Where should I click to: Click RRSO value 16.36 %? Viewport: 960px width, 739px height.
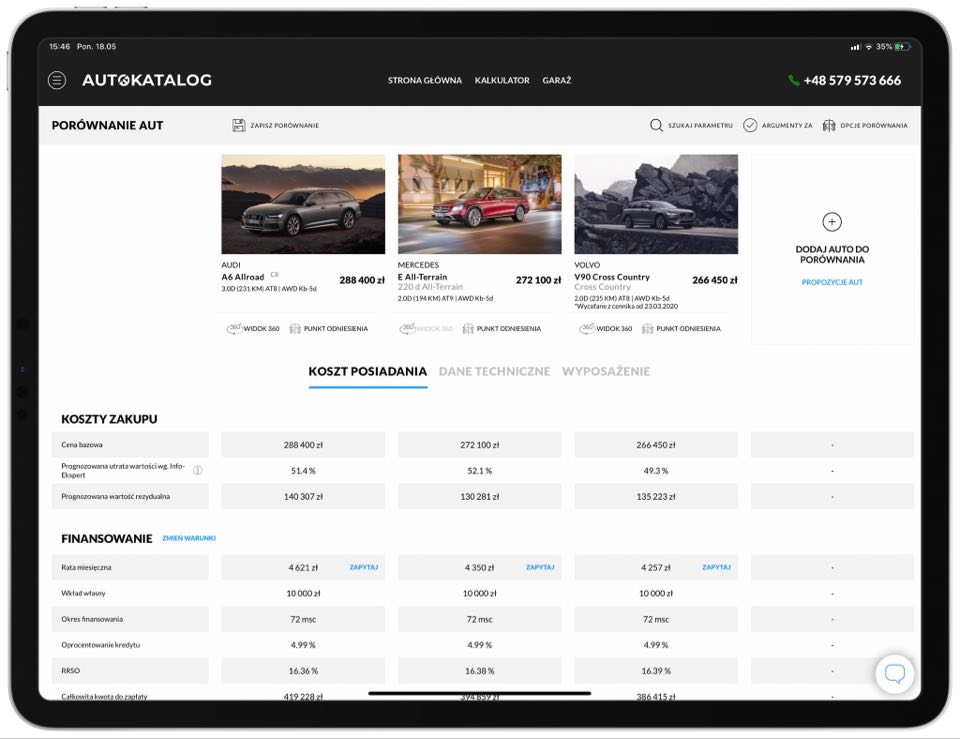click(303, 671)
